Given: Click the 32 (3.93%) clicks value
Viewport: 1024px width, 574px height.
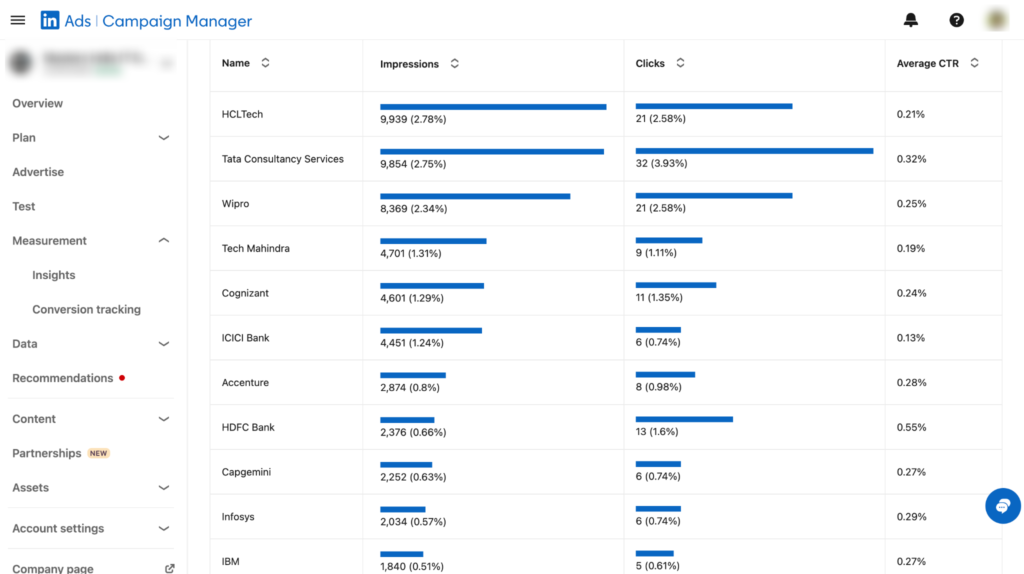Looking at the screenshot, I should point(661,163).
